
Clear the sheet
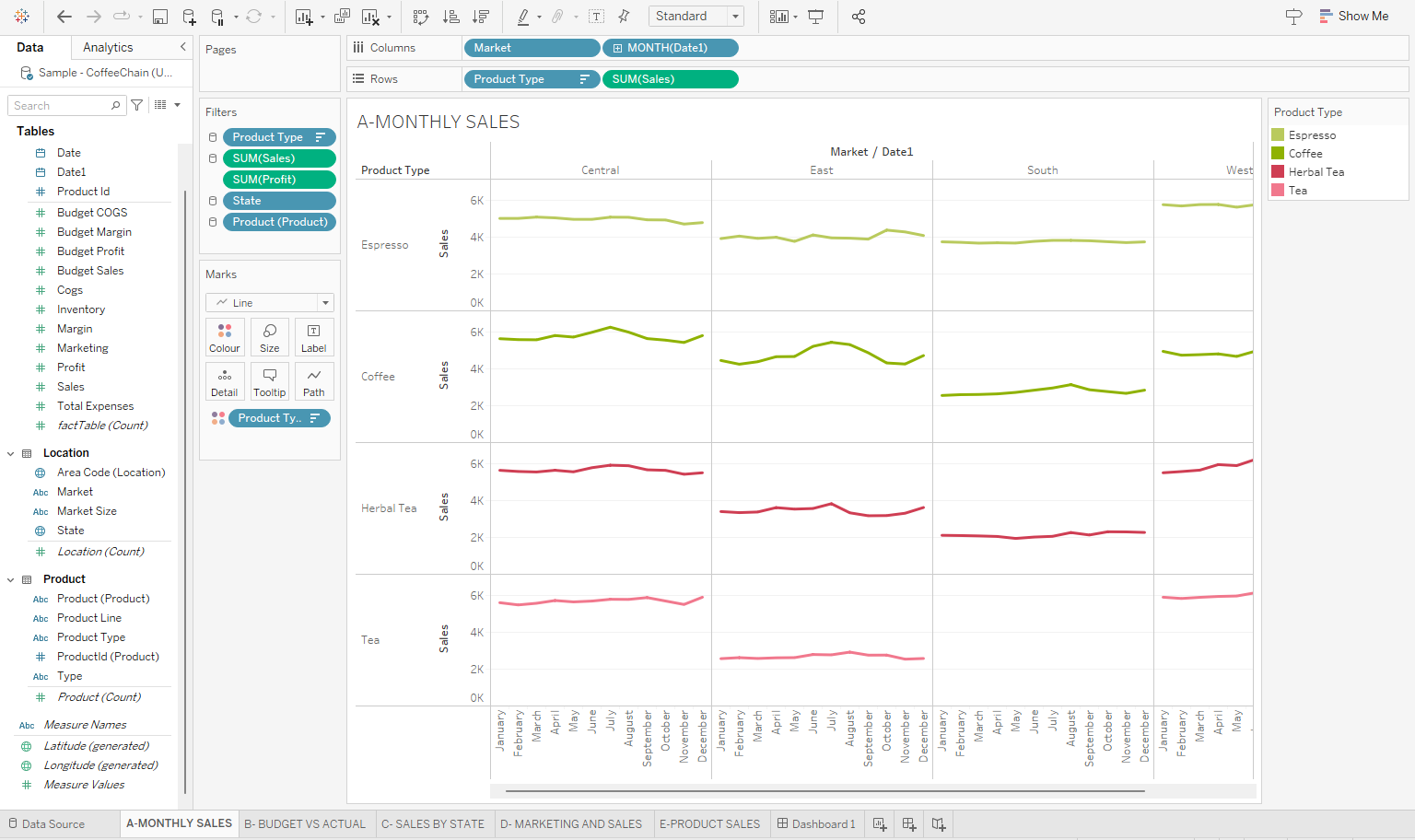(x=370, y=17)
